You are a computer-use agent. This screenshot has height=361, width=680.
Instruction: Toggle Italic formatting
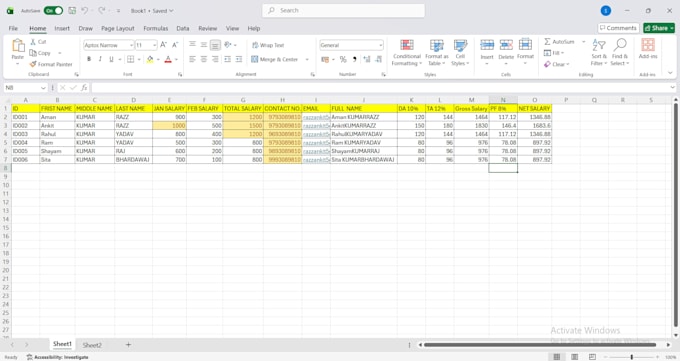(100, 59)
